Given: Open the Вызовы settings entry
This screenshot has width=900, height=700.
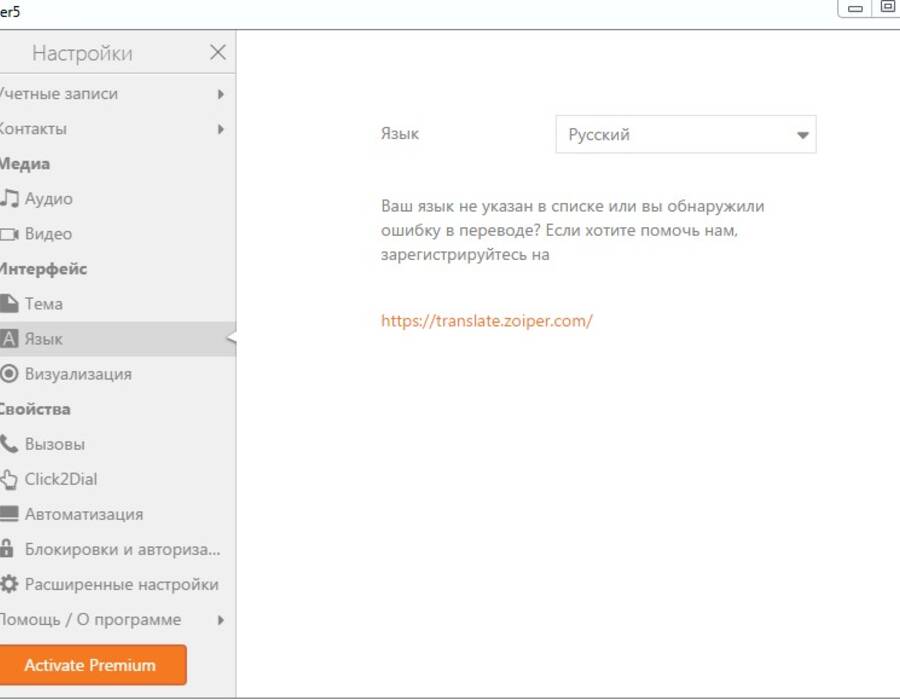Looking at the screenshot, I should tap(118, 444).
